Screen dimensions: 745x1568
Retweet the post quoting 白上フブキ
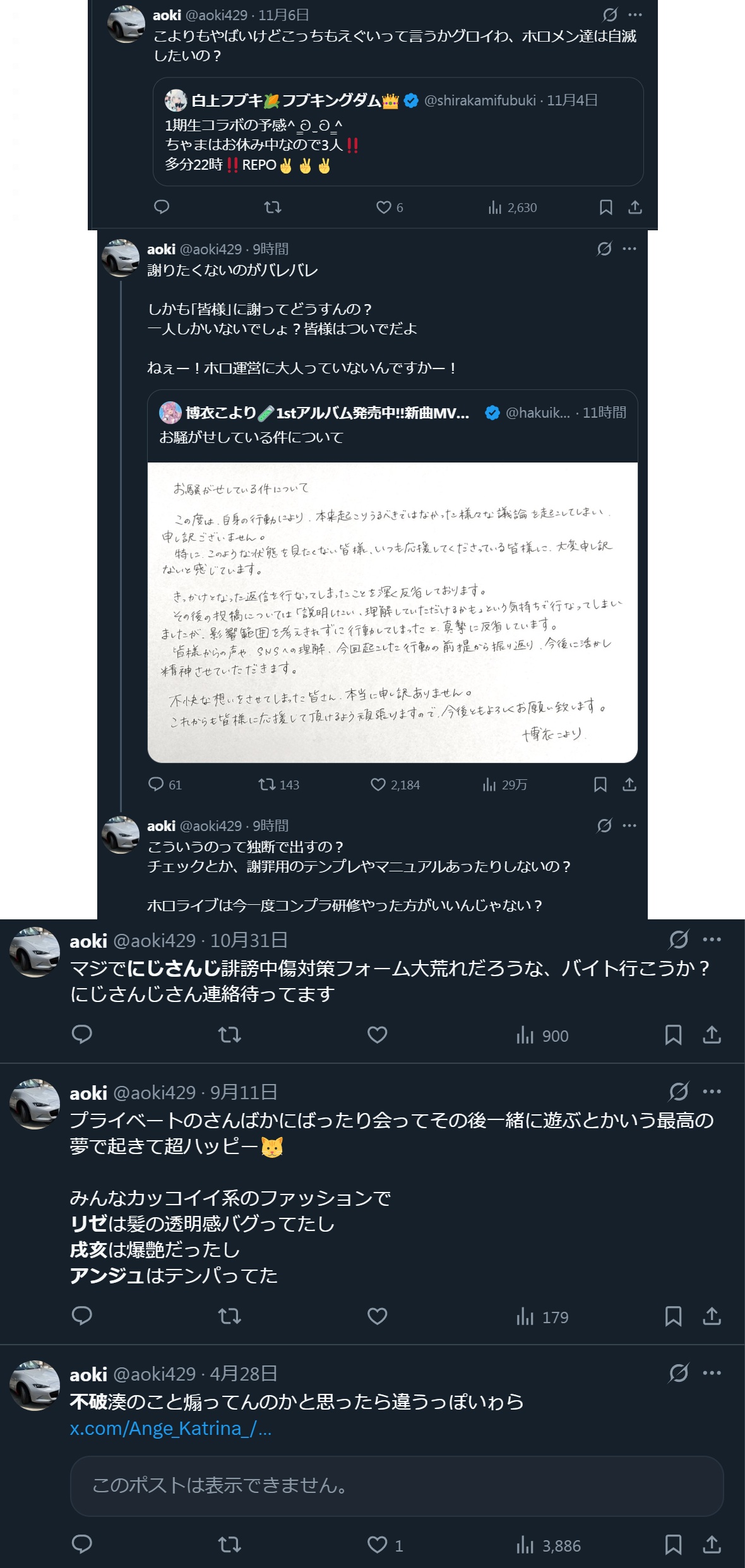[x=273, y=207]
